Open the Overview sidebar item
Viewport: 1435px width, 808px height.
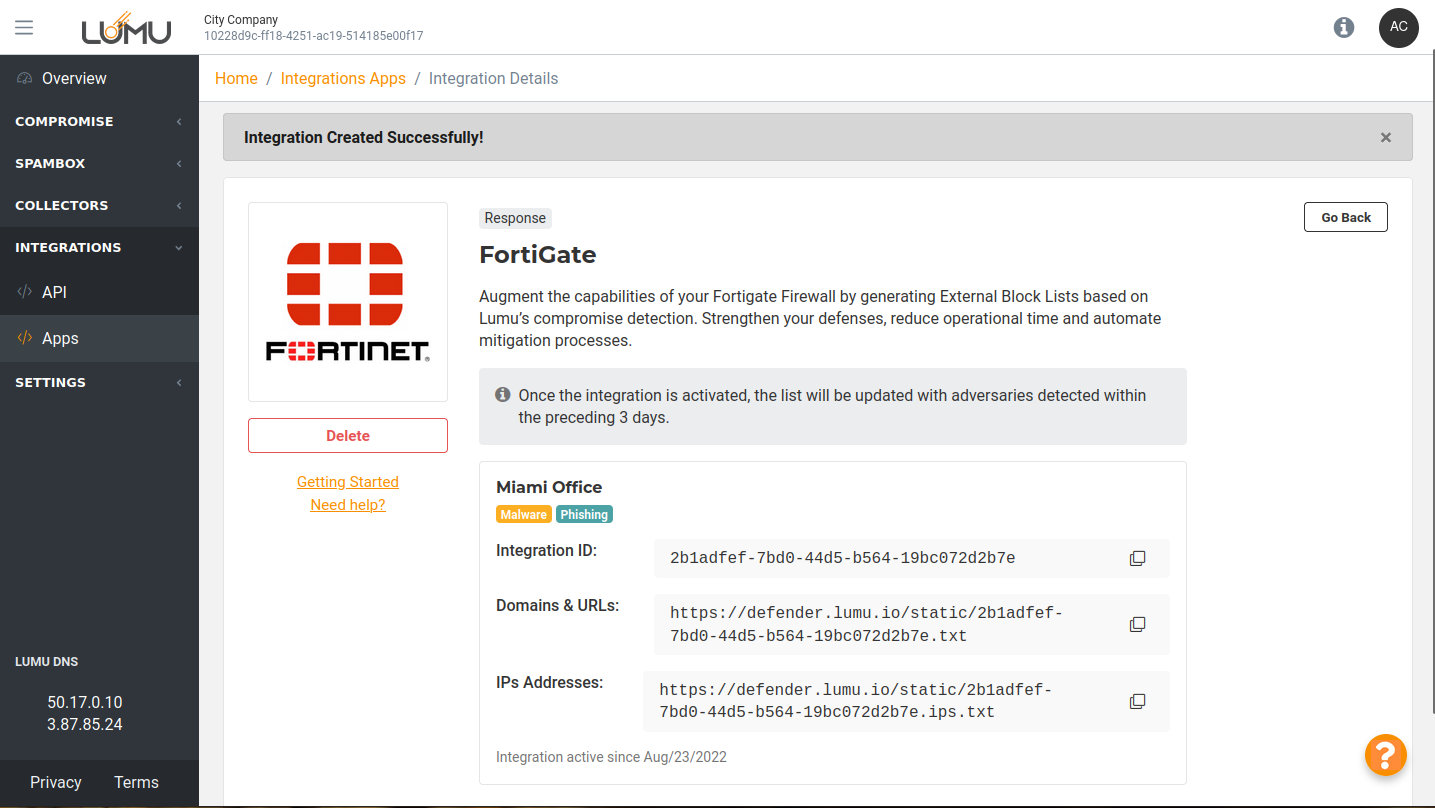(74, 78)
